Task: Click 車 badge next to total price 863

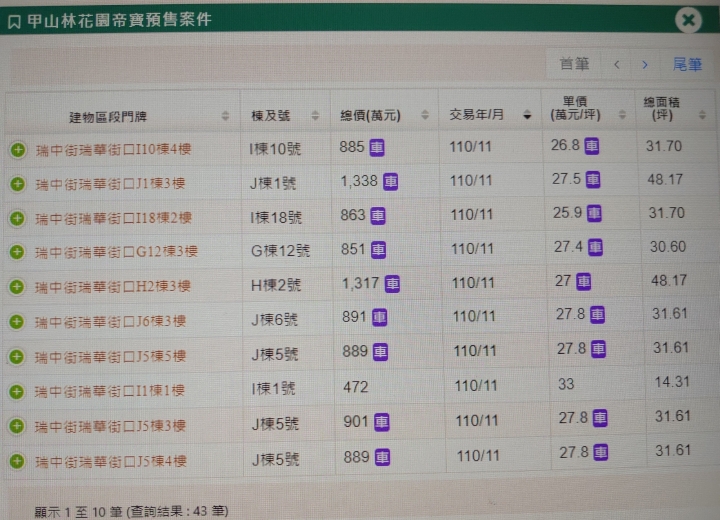Action: [x=378, y=215]
